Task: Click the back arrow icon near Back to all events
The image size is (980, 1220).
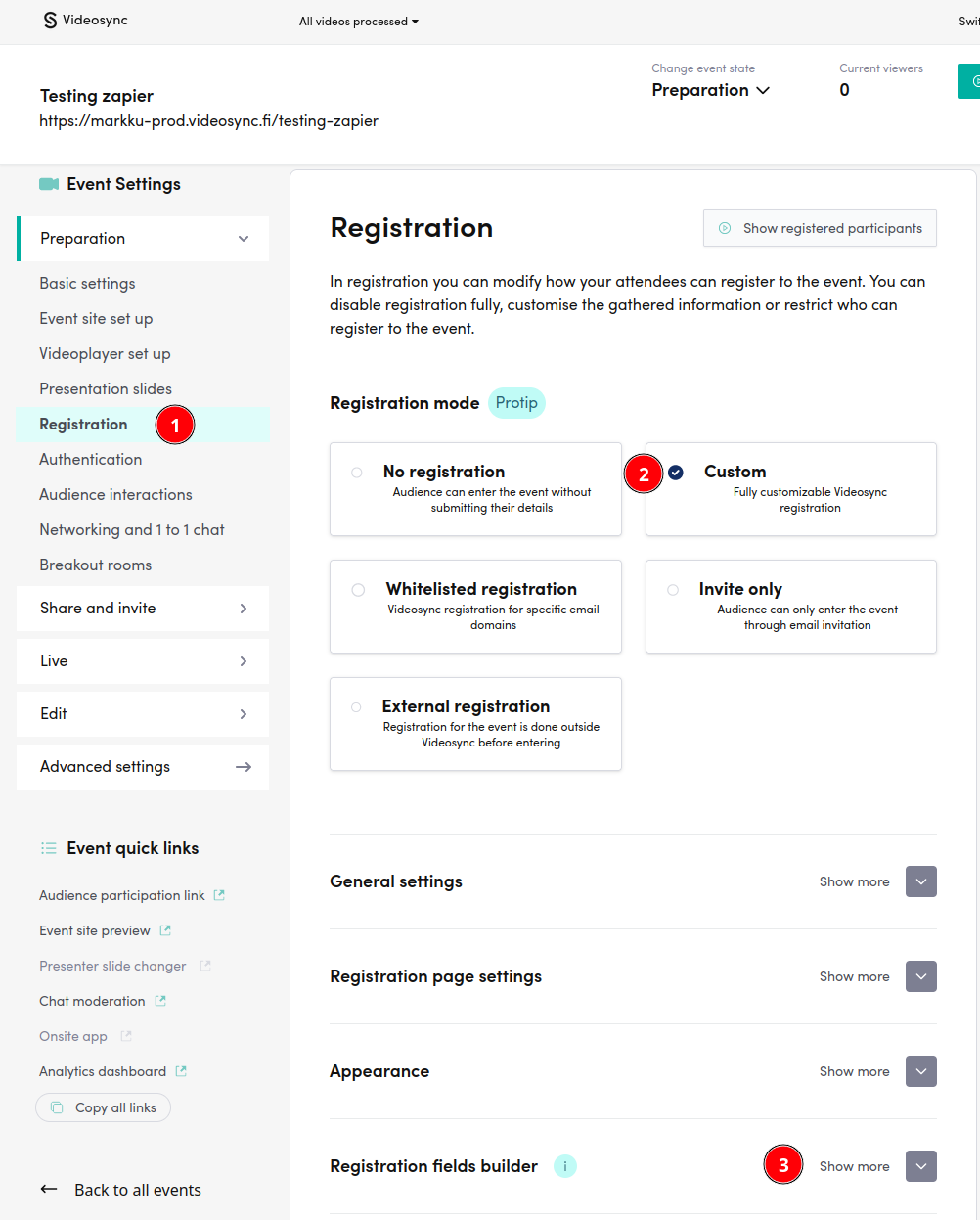Action: click(49, 1190)
